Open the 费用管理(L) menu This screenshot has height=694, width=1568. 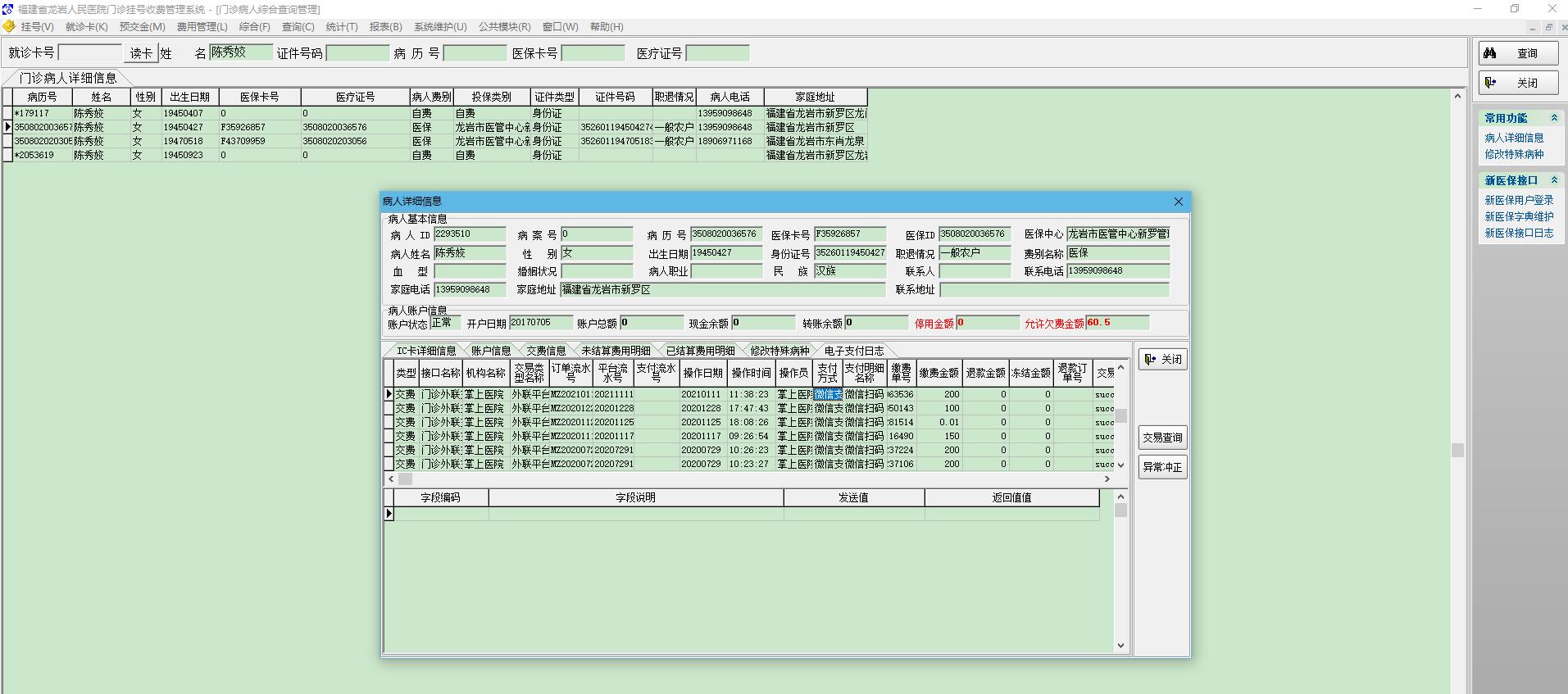pyautogui.click(x=202, y=27)
